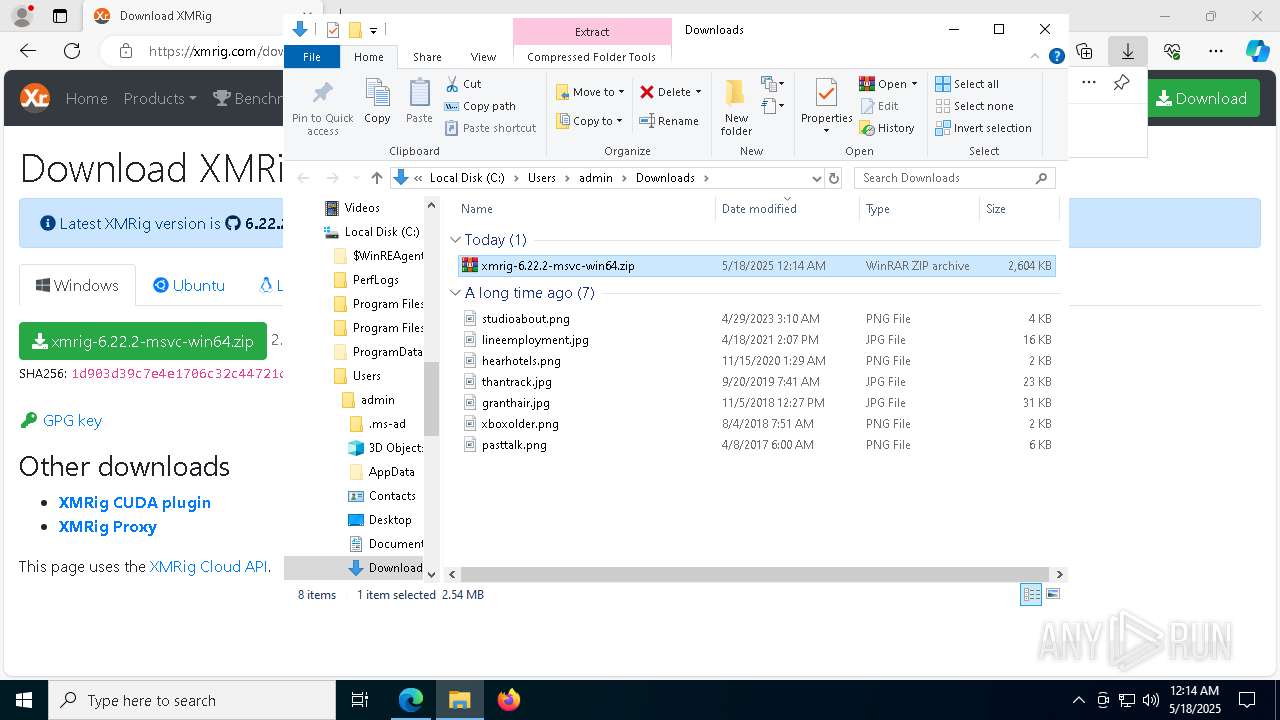Select Videos in the navigation pane
Screen dimensions: 1280x720
pyautogui.click(x=361, y=208)
